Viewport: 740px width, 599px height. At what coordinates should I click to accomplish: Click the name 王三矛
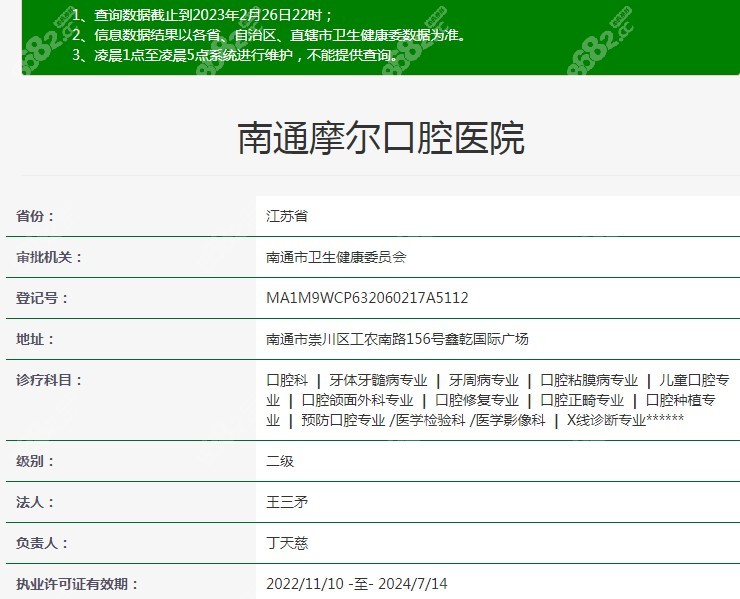[x=287, y=502]
